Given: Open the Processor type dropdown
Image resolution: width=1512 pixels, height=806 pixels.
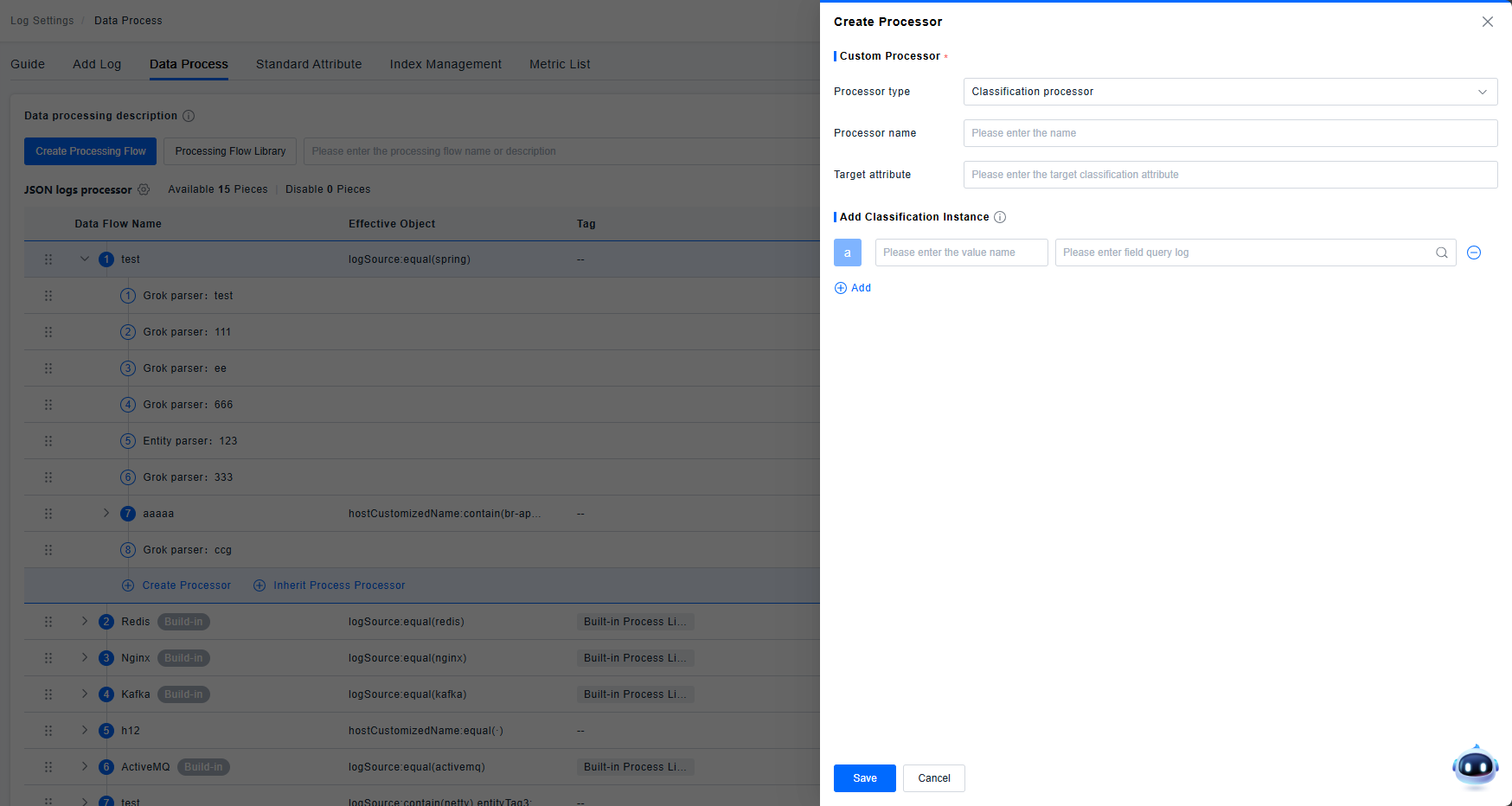Looking at the screenshot, I should [1229, 92].
